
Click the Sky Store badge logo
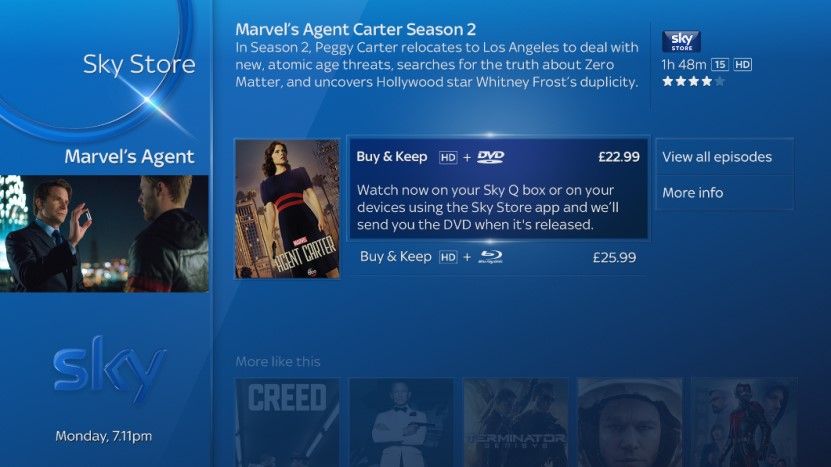(x=681, y=41)
